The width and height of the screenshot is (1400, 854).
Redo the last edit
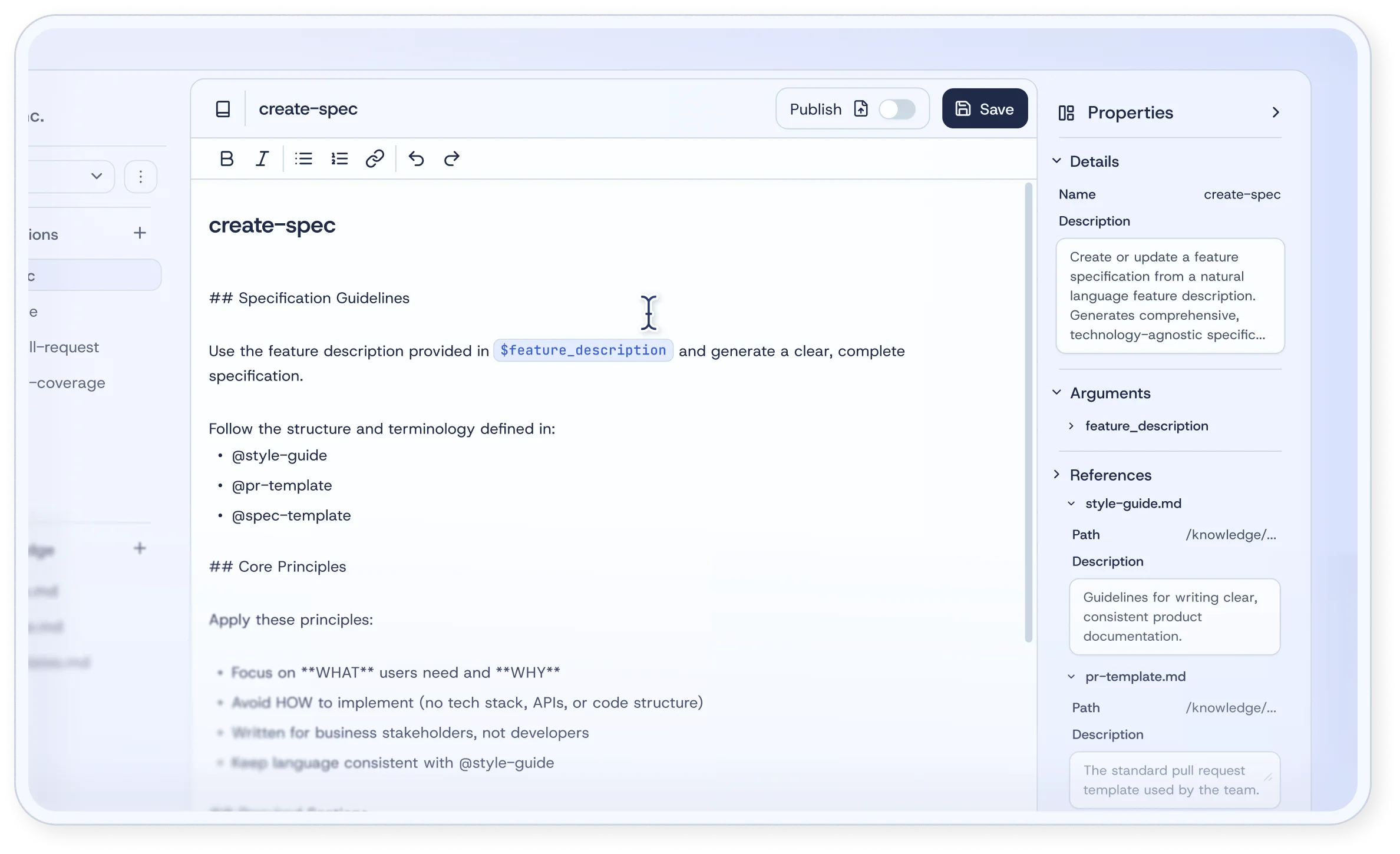click(x=451, y=158)
